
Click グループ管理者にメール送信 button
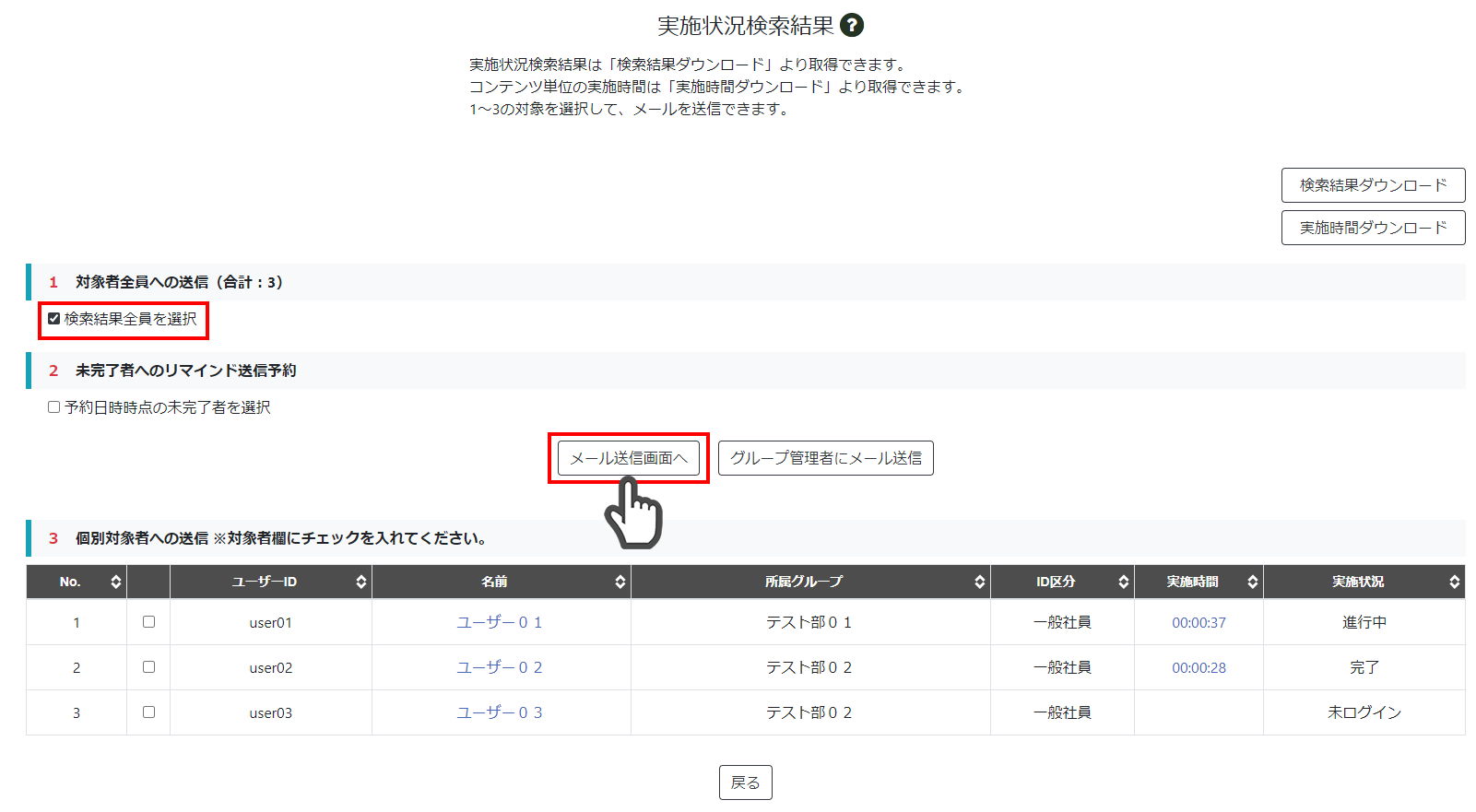(x=825, y=458)
